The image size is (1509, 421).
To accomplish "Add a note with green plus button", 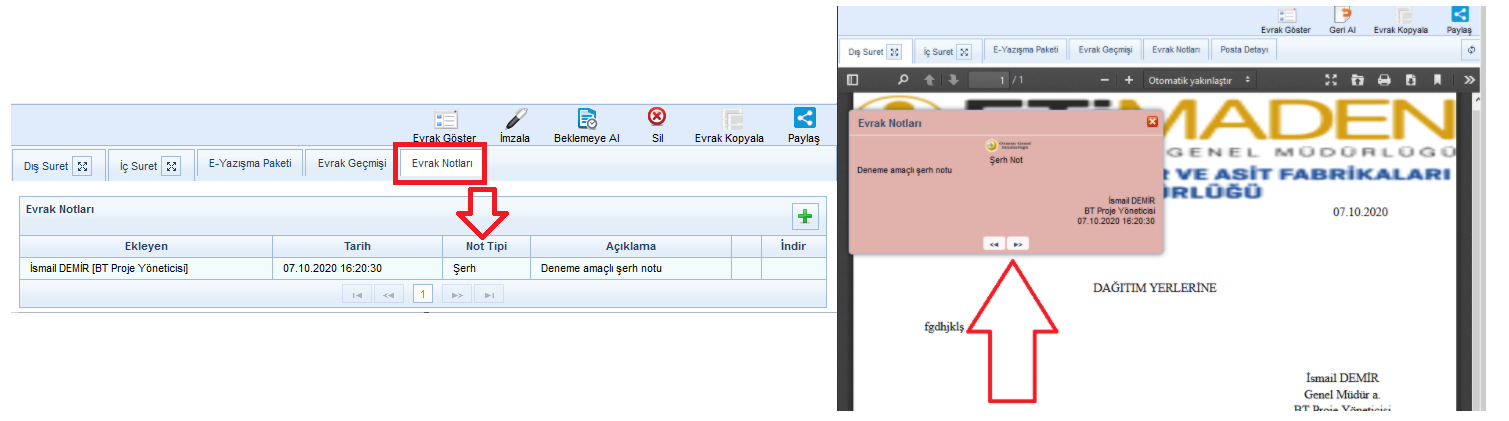I will click(804, 216).
